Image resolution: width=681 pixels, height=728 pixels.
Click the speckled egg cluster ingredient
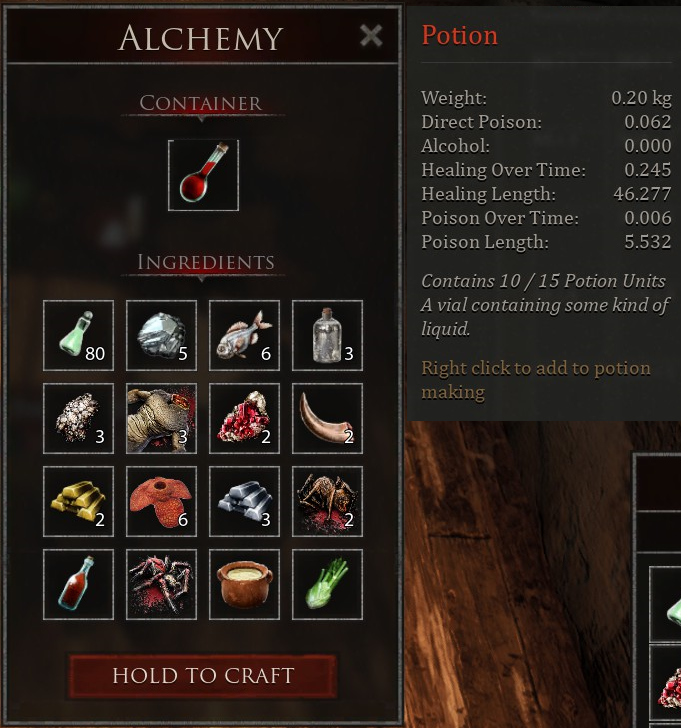tap(78, 418)
